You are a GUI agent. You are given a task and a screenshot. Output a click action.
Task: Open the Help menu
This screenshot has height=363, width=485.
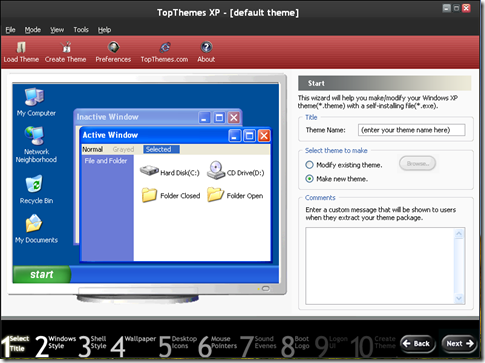coord(104,30)
